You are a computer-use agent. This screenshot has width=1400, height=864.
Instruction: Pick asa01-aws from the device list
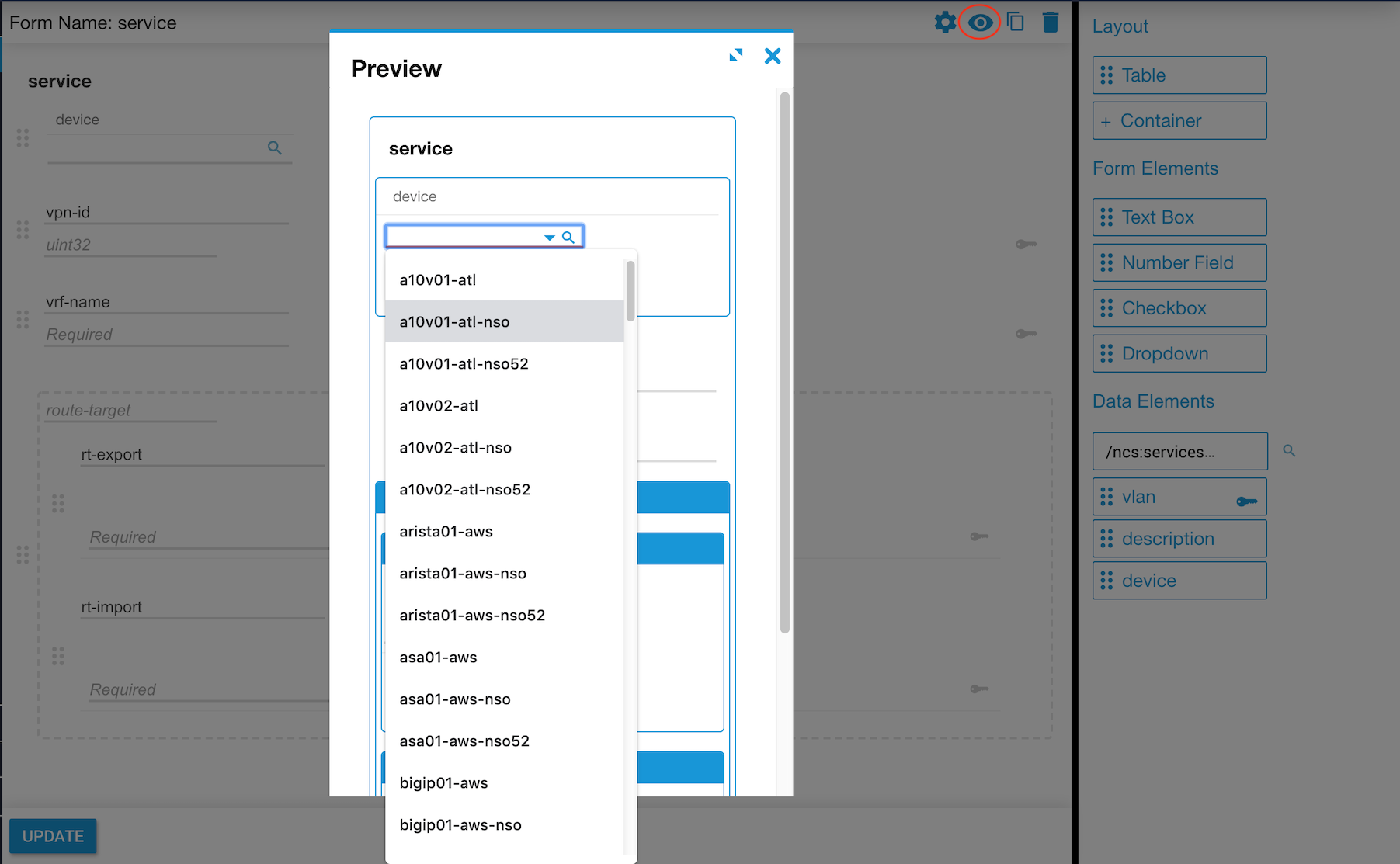coord(504,657)
